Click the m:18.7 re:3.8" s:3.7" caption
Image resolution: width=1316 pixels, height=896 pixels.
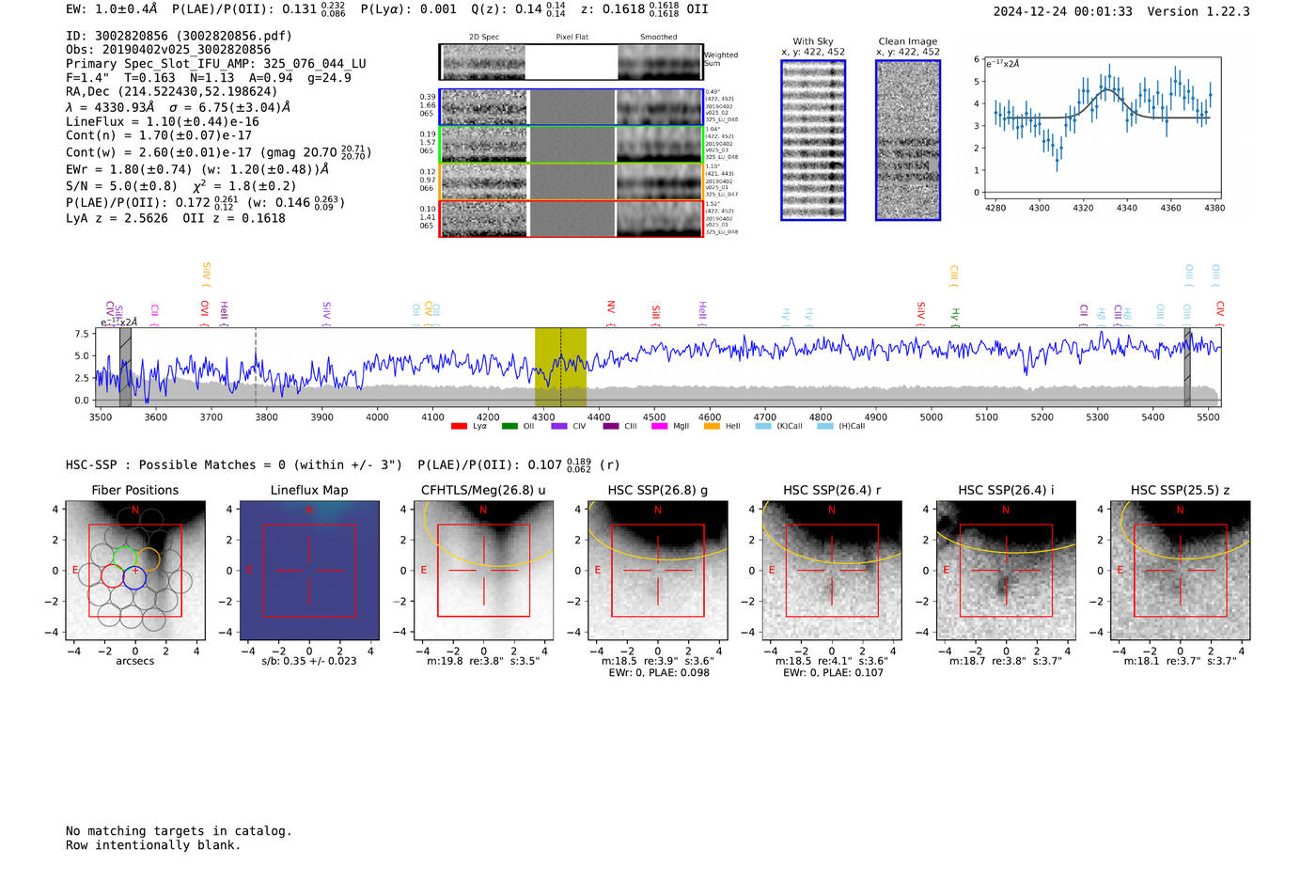pyautogui.click(x=1006, y=661)
